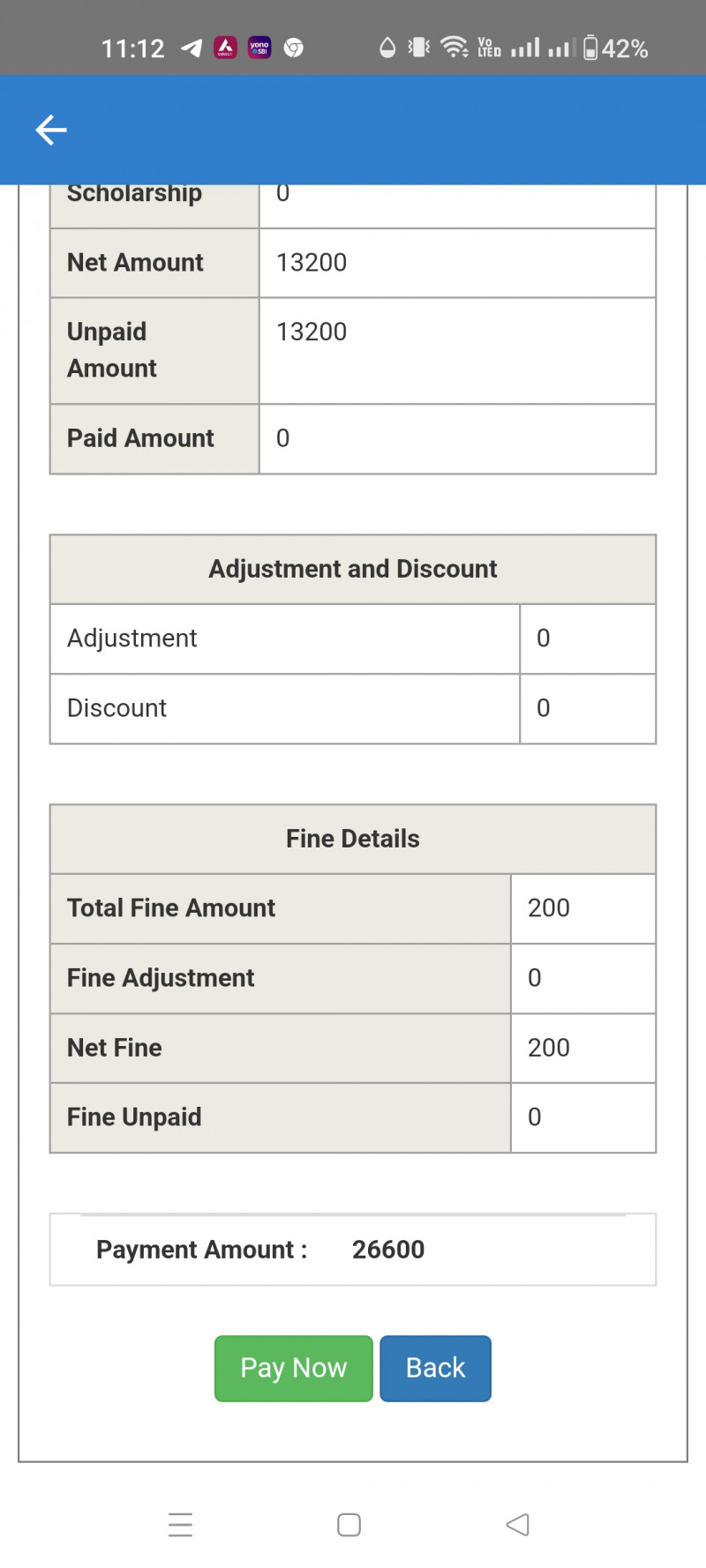Select the Fine Details table header
The height and width of the screenshot is (1568, 706).
(x=353, y=839)
